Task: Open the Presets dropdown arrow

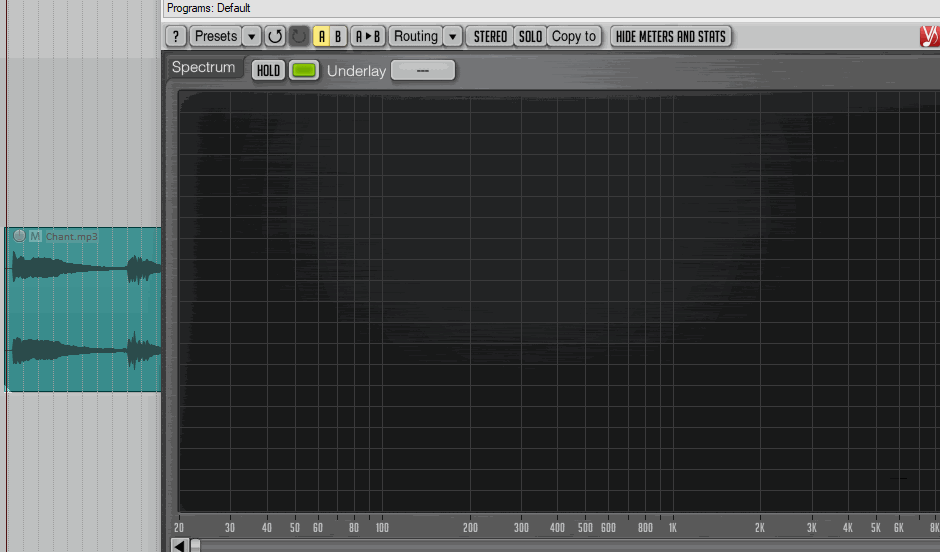Action: pos(252,36)
